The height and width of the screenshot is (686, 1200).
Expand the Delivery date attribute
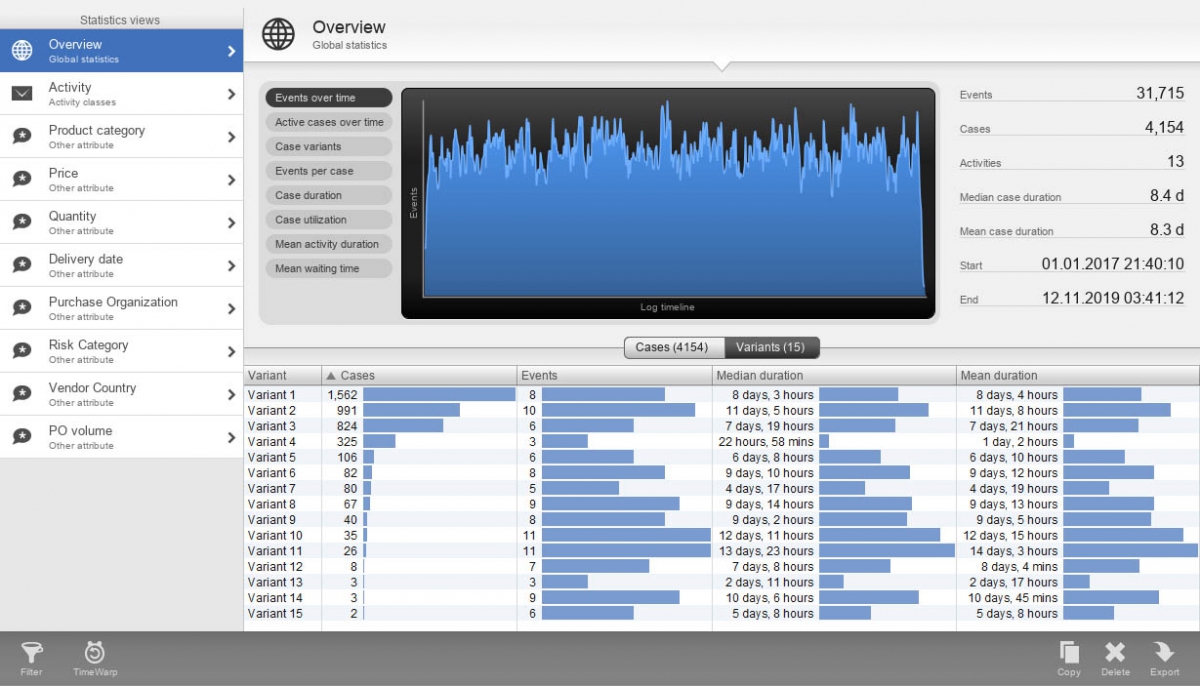click(230, 264)
